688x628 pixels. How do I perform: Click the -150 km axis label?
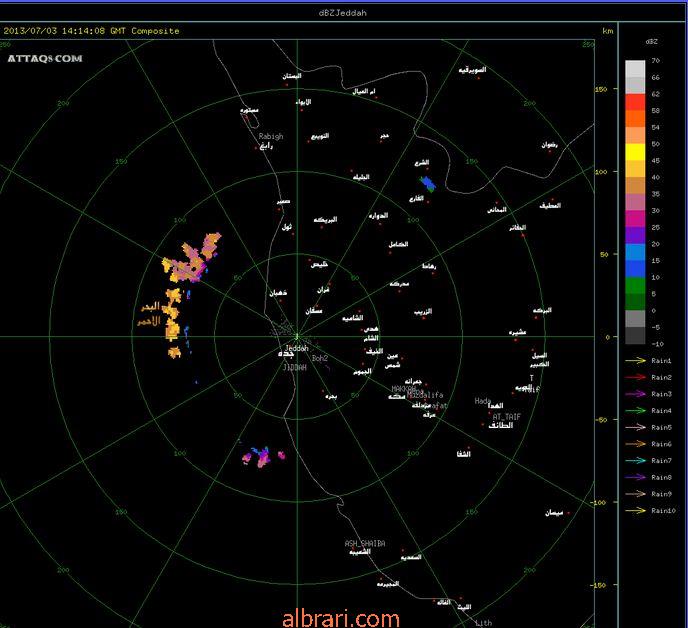(x=599, y=585)
